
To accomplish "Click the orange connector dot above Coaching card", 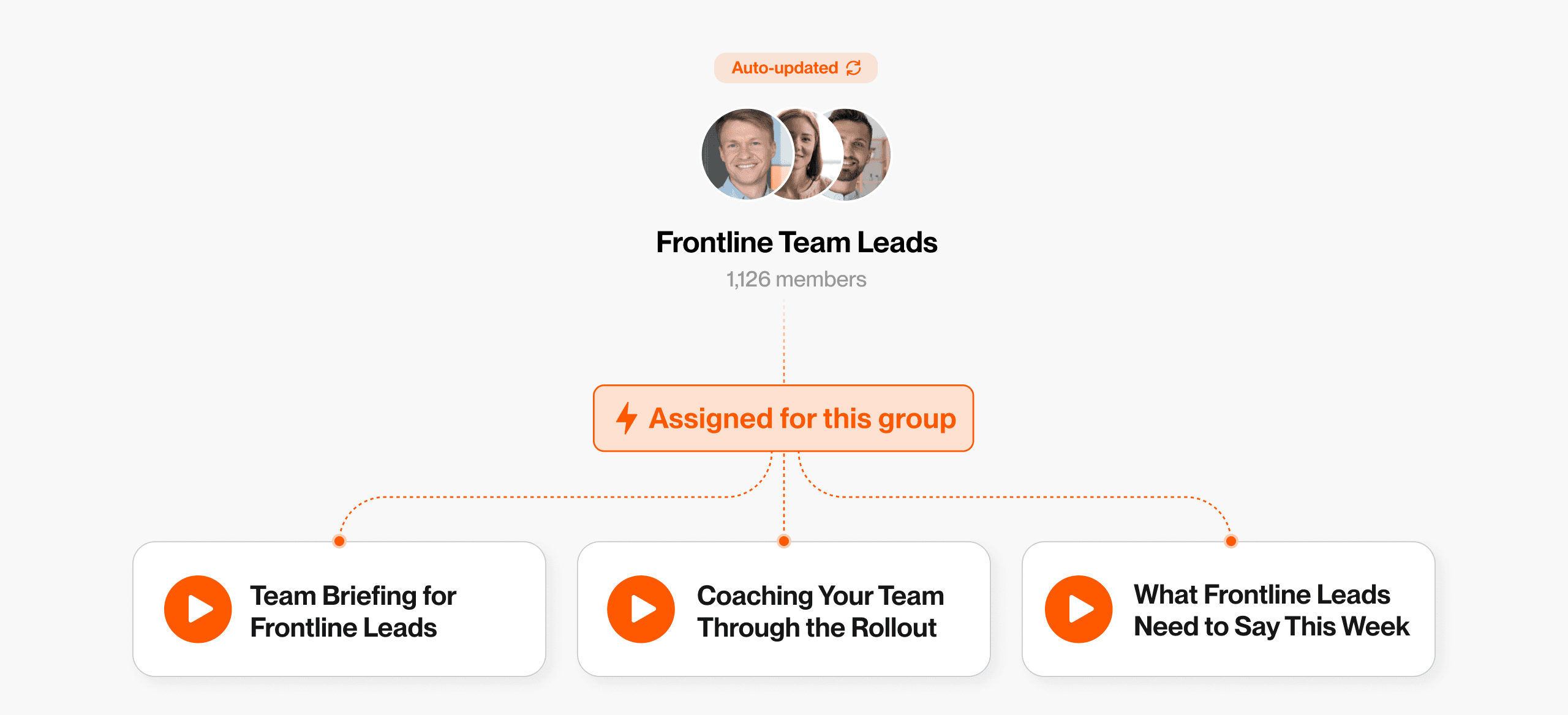I will [x=784, y=541].
